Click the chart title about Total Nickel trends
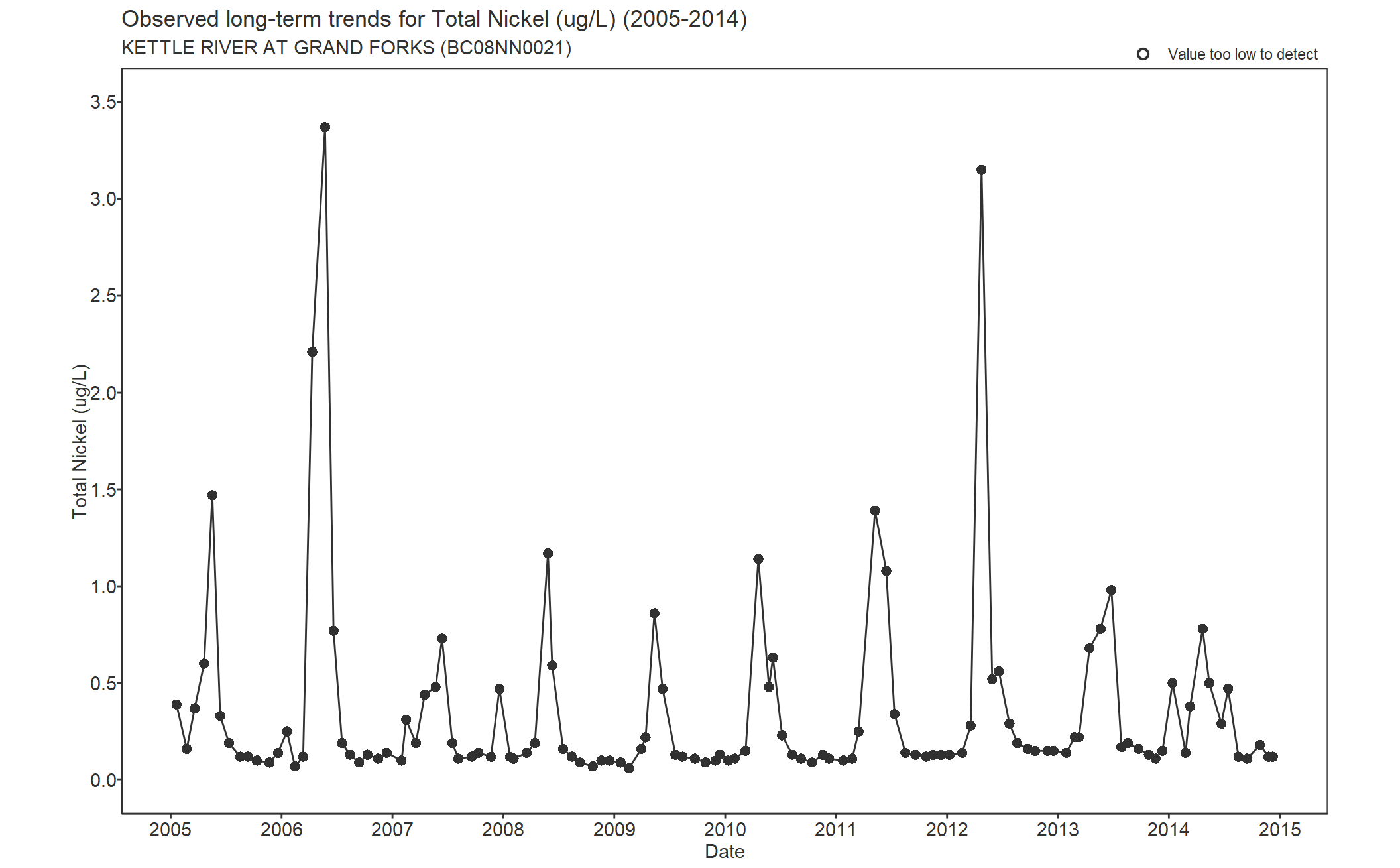1400x868 pixels. coord(434,19)
